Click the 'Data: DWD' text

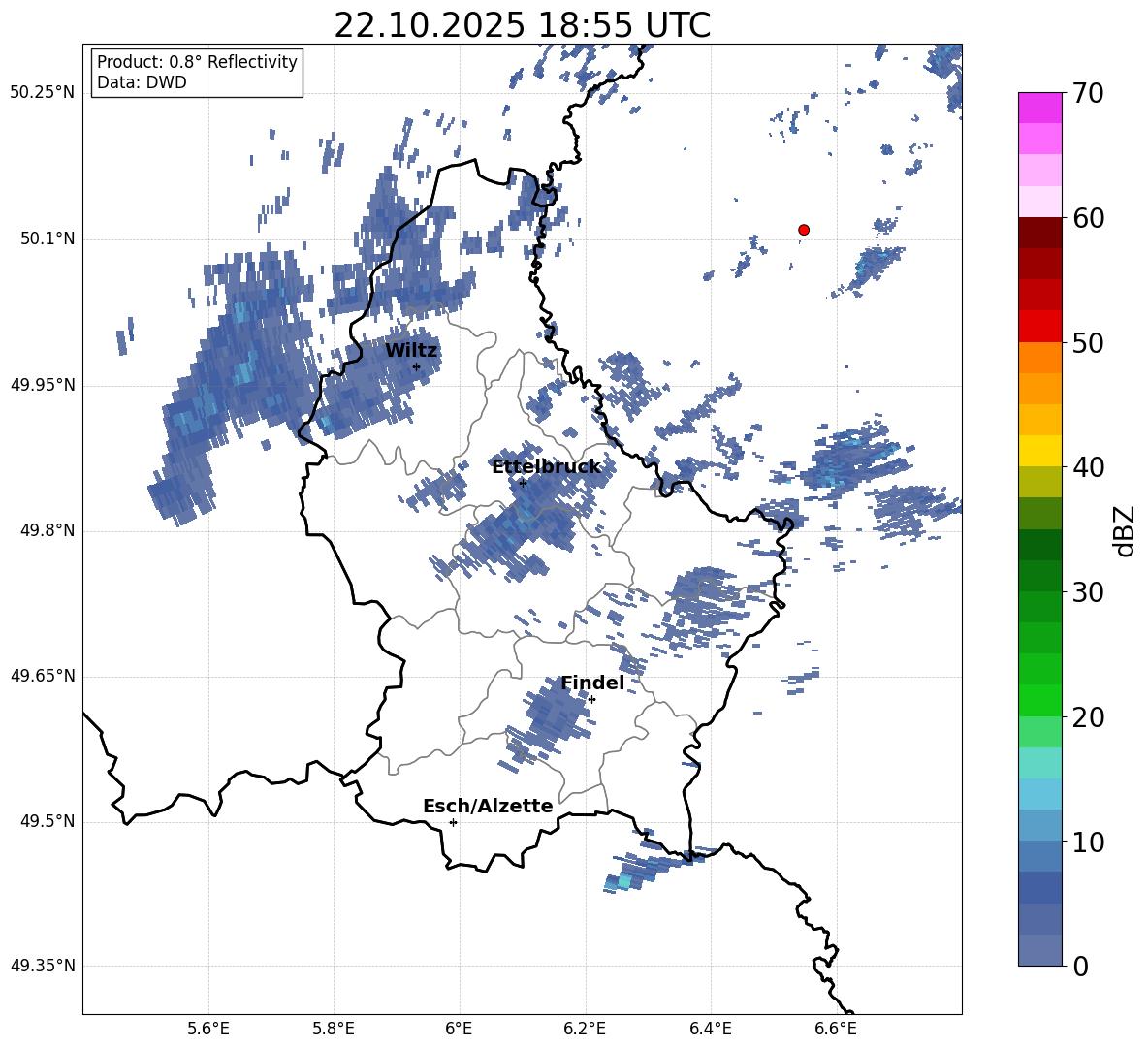(x=142, y=82)
